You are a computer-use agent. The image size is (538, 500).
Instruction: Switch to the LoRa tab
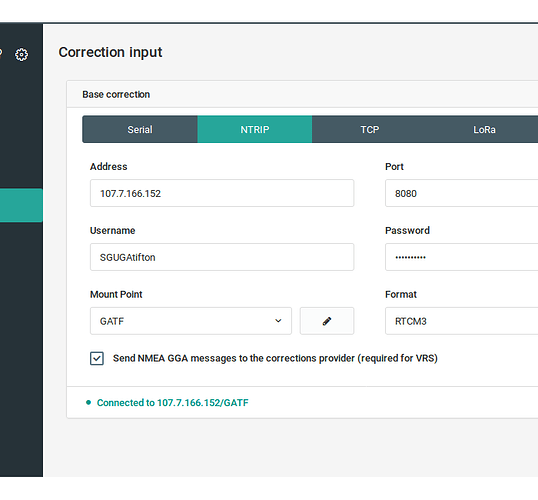(484, 129)
